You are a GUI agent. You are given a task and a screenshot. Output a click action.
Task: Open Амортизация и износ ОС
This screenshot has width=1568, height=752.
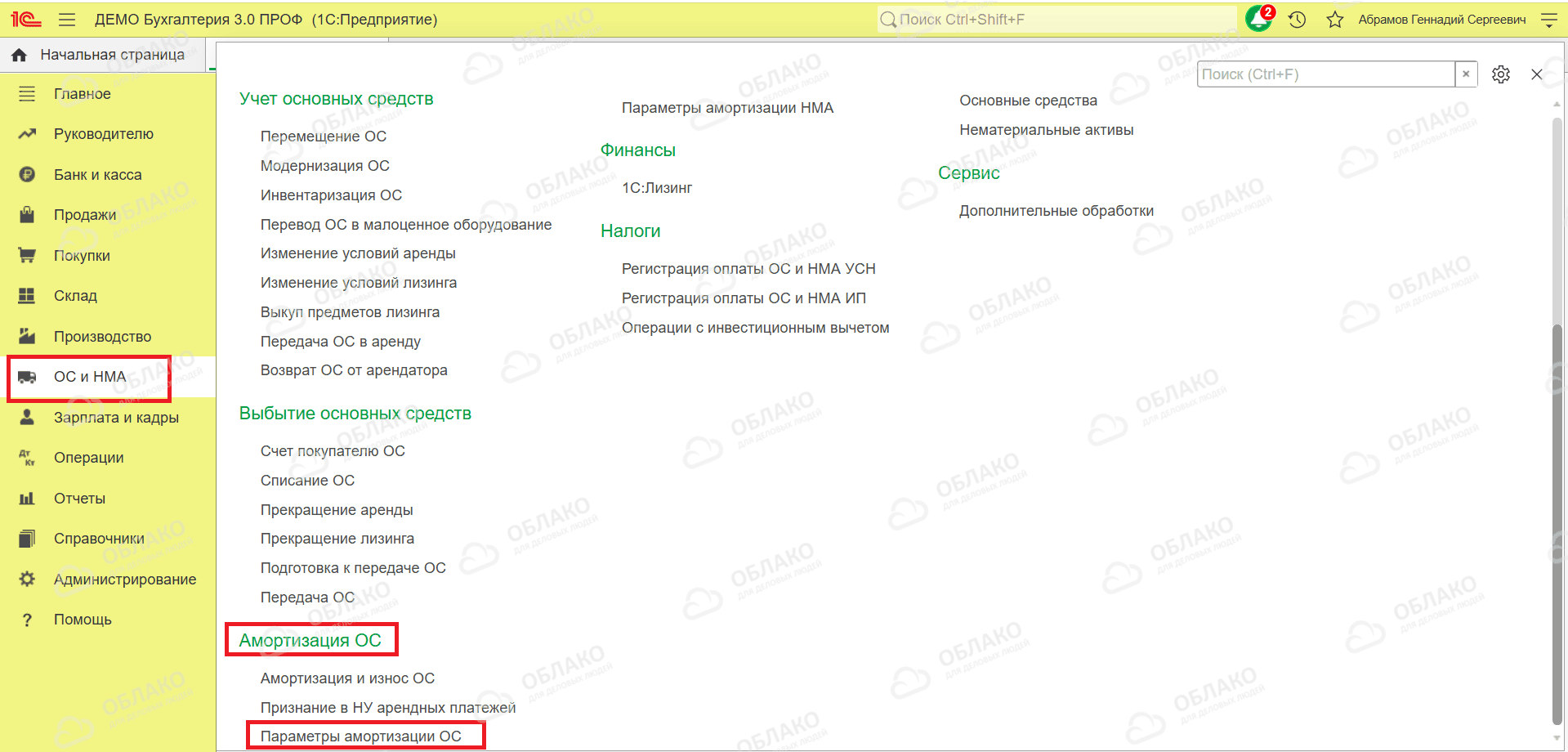pyautogui.click(x=347, y=678)
